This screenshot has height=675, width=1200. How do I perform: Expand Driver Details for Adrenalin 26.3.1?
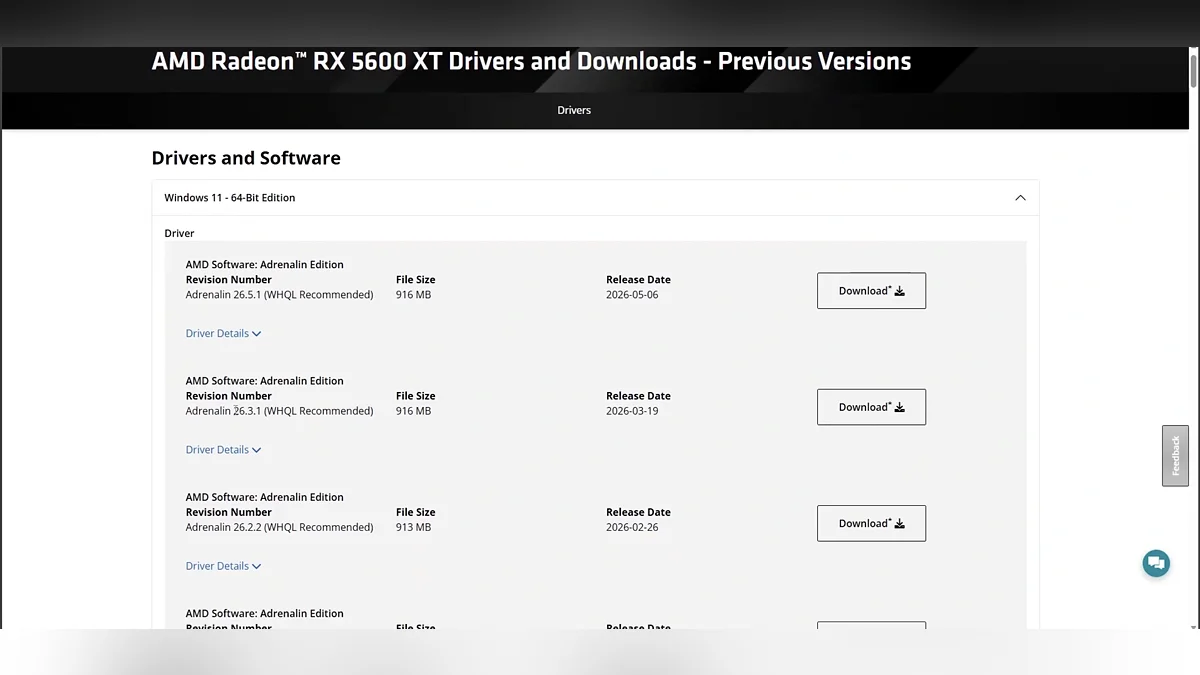coord(223,450)
